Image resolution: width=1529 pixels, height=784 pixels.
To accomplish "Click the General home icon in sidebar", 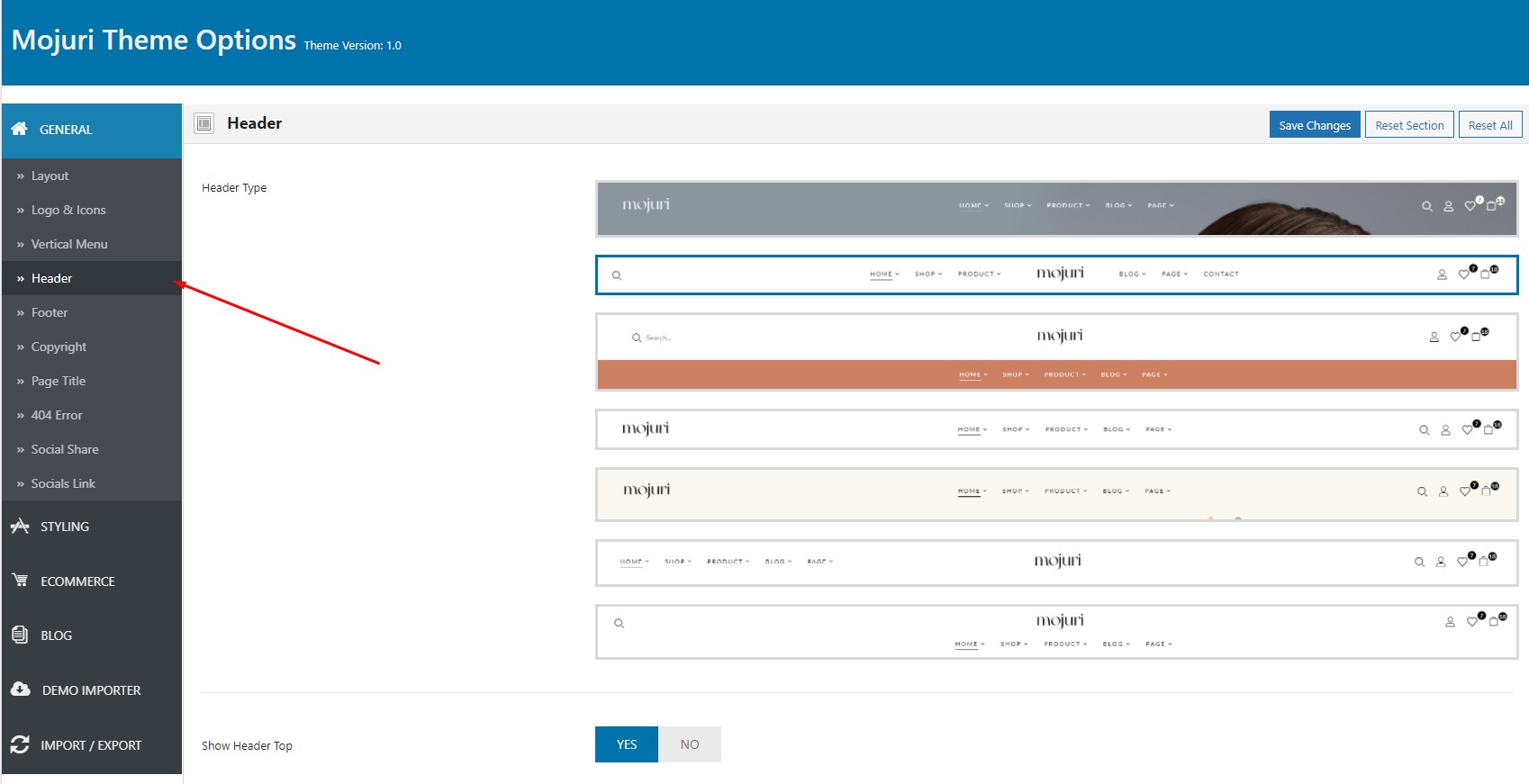I will (19, 129).
